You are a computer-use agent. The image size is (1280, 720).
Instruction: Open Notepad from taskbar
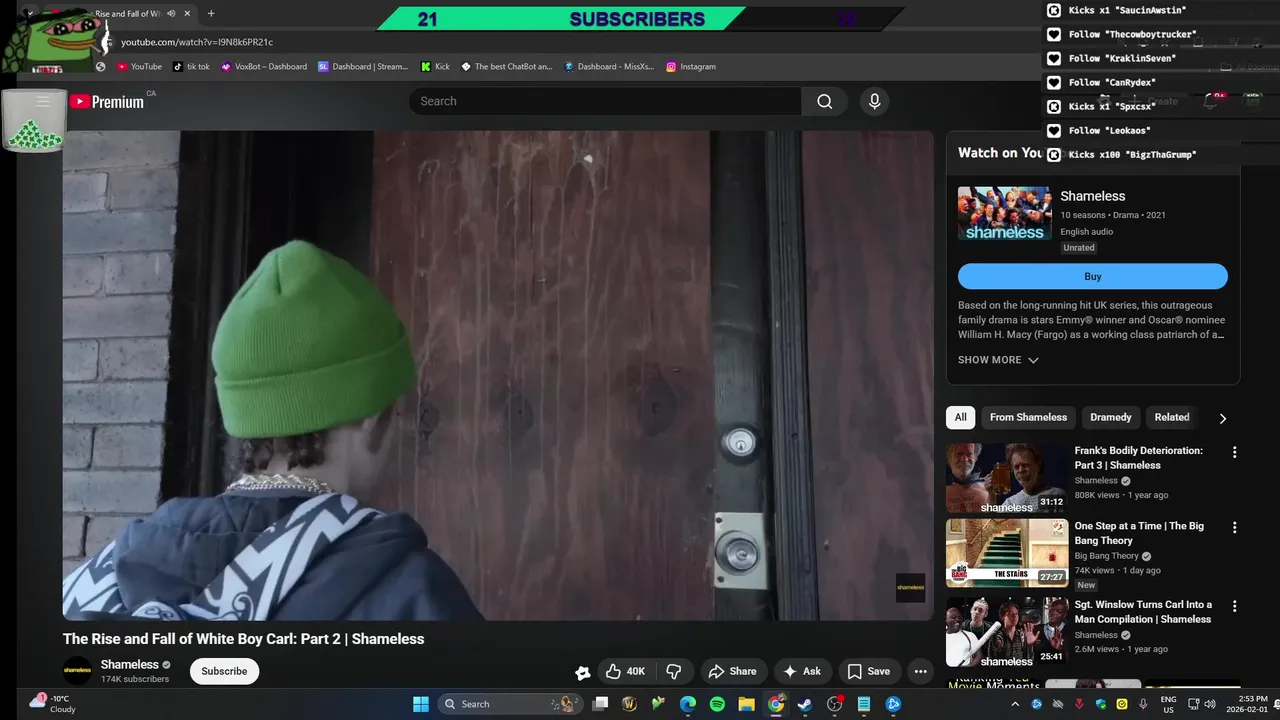(x=864, y=704)
